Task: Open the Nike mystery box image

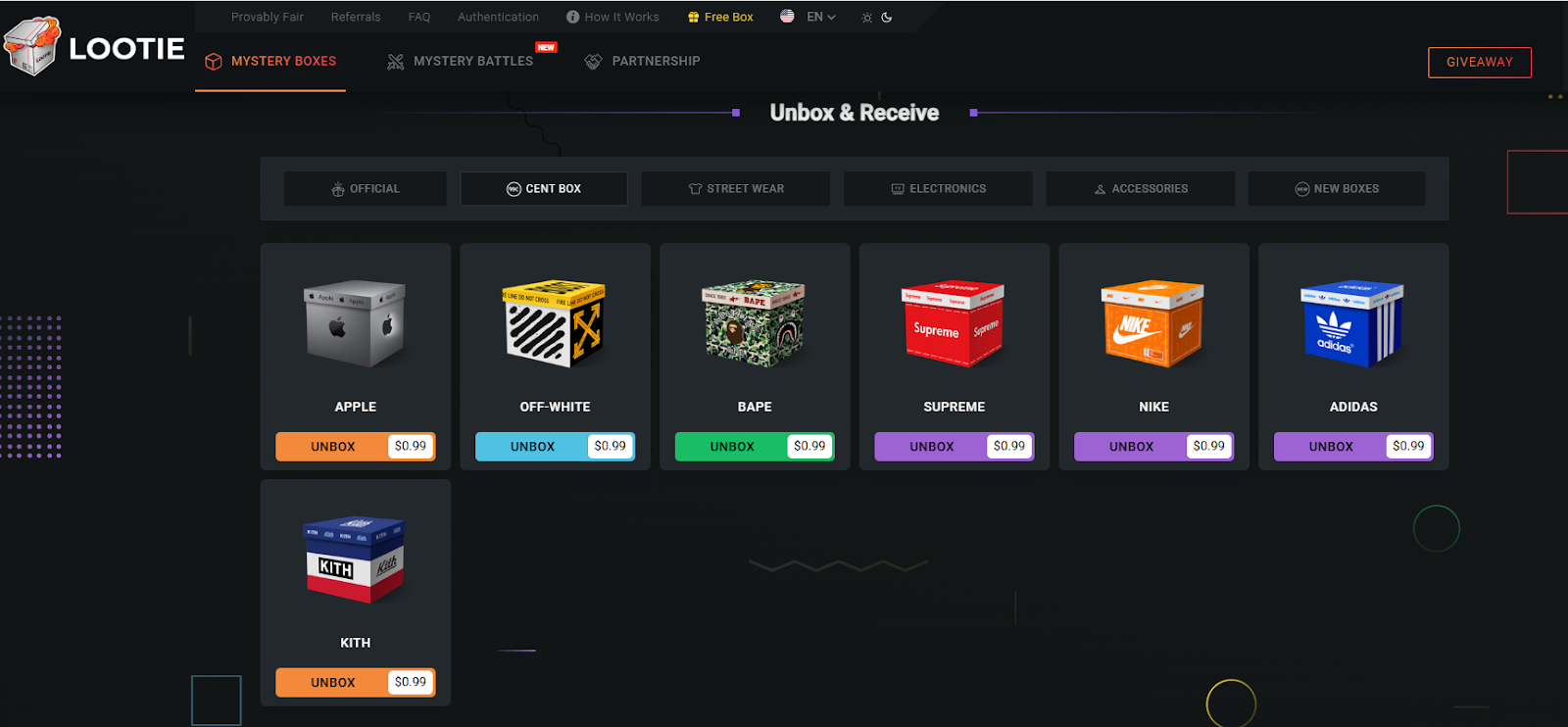Action: [x=1152, y=324]
